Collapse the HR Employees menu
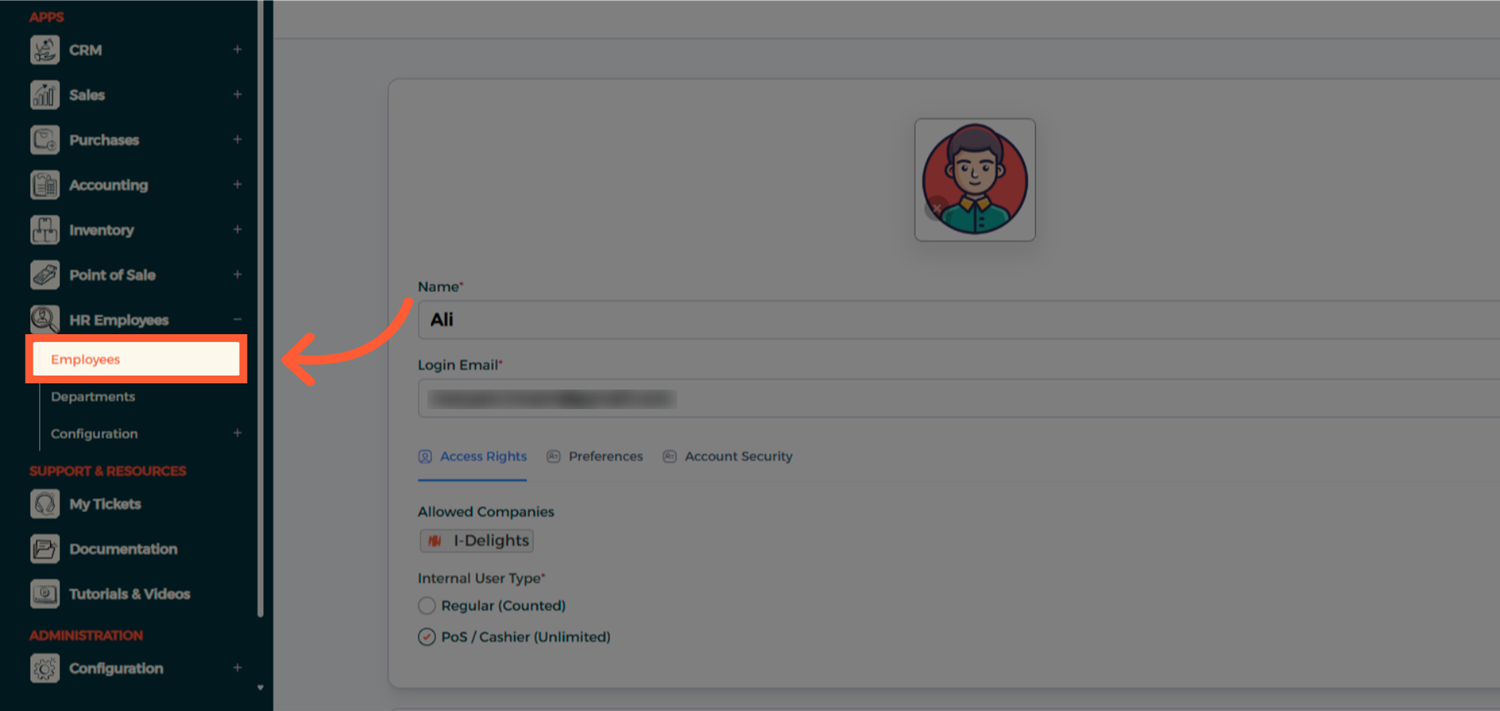 coord(237,320)
